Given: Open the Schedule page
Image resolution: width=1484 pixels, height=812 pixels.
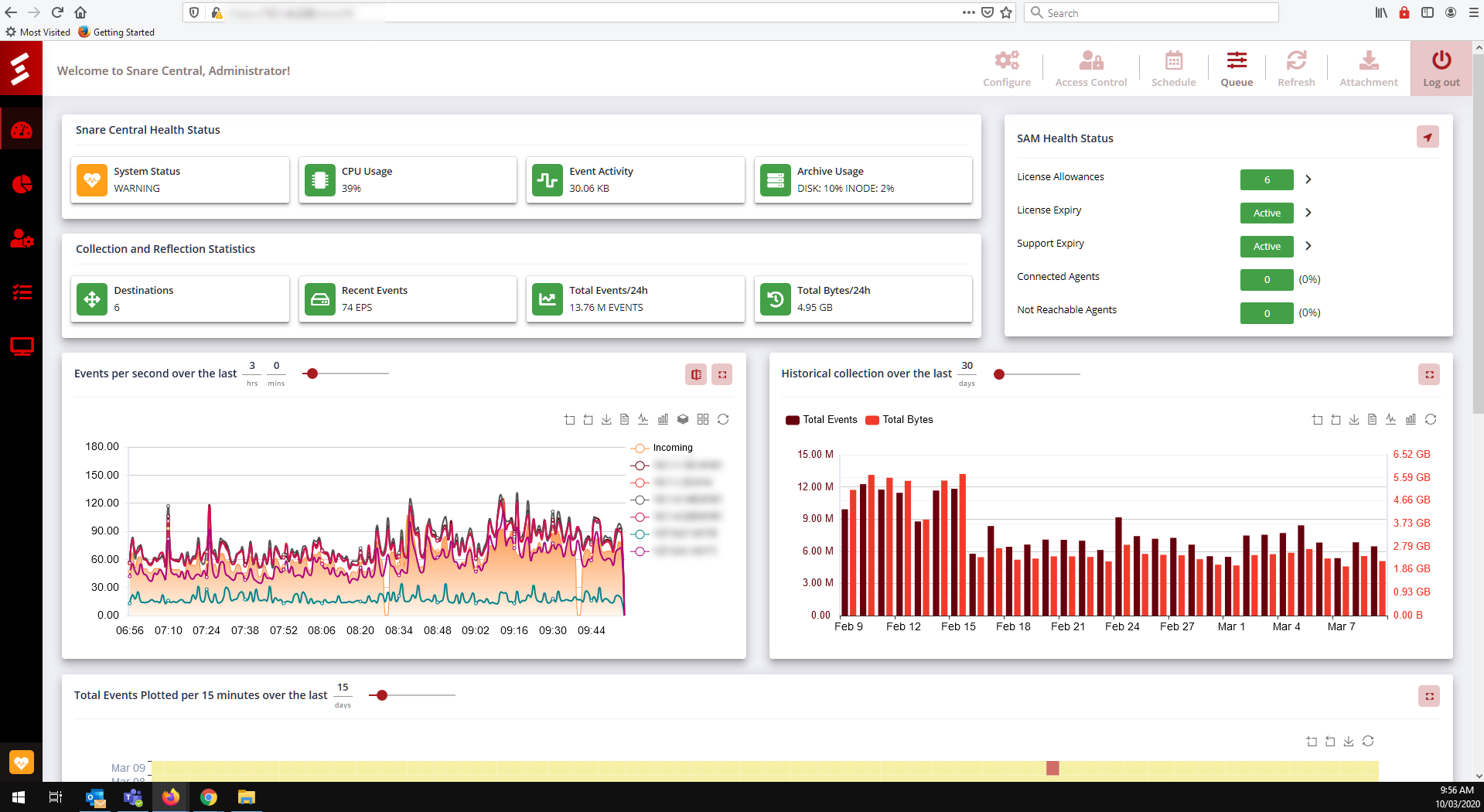Looking at the screenshot, I should tap(1173, 69).
